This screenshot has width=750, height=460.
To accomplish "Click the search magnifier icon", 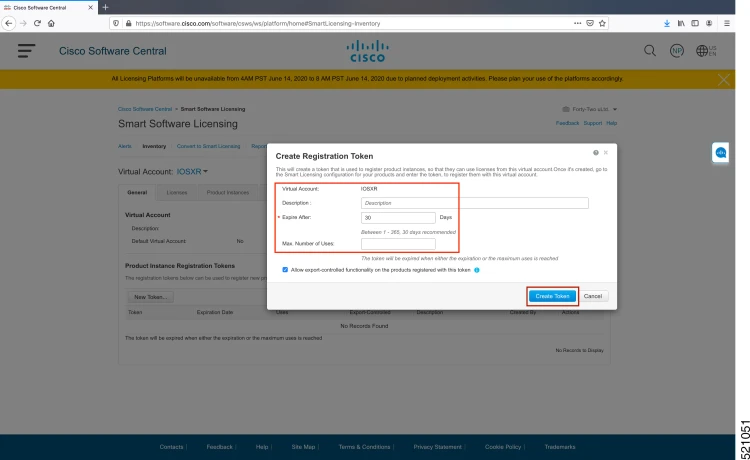I will pos(650,51).
